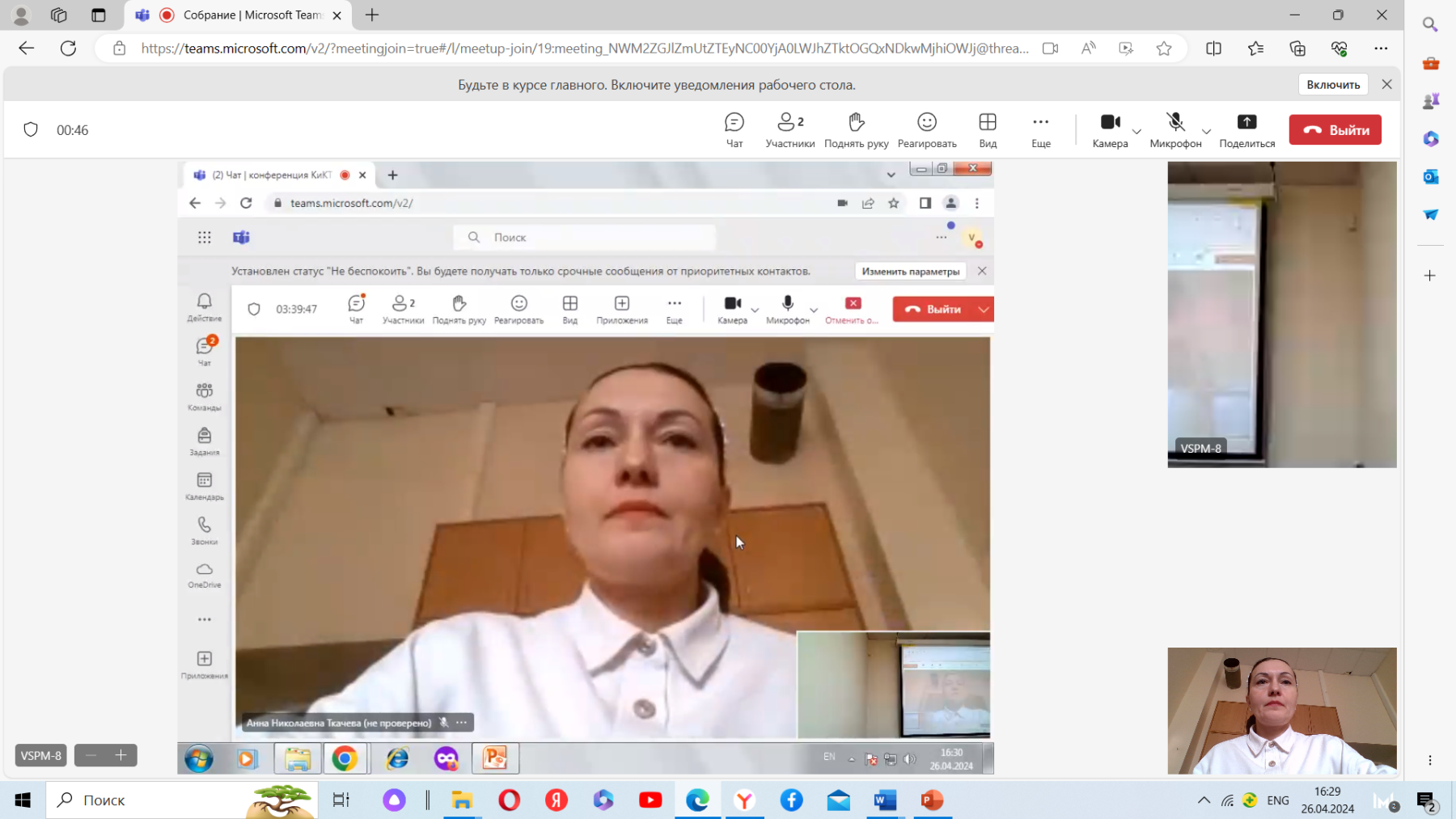1456x819 pixels.
Task: Click the shield icon beside meeting timer
Action: [x=31, y=130]
